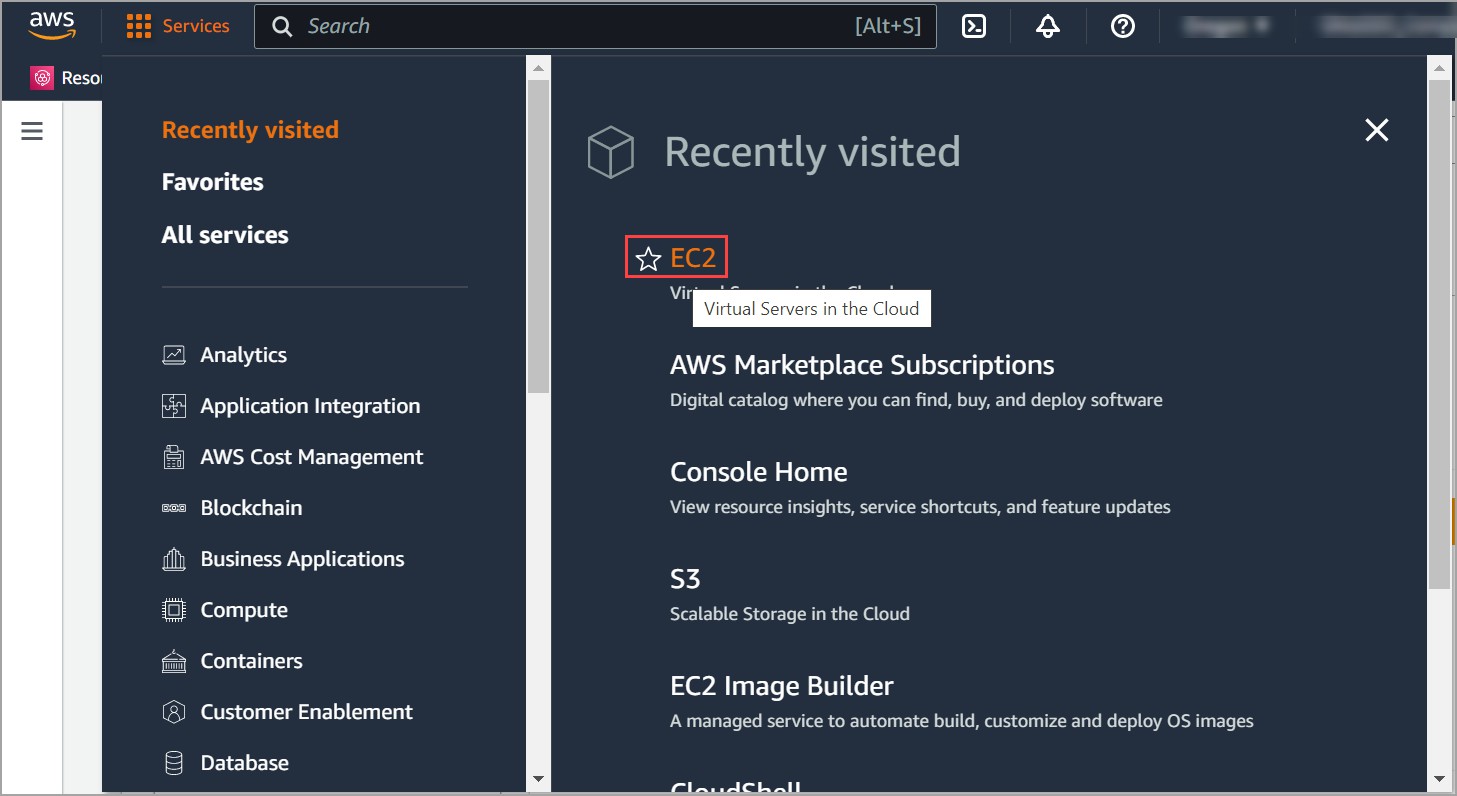Launch CloudShell from the top bar
The image size is (1457, 796).
974,27
